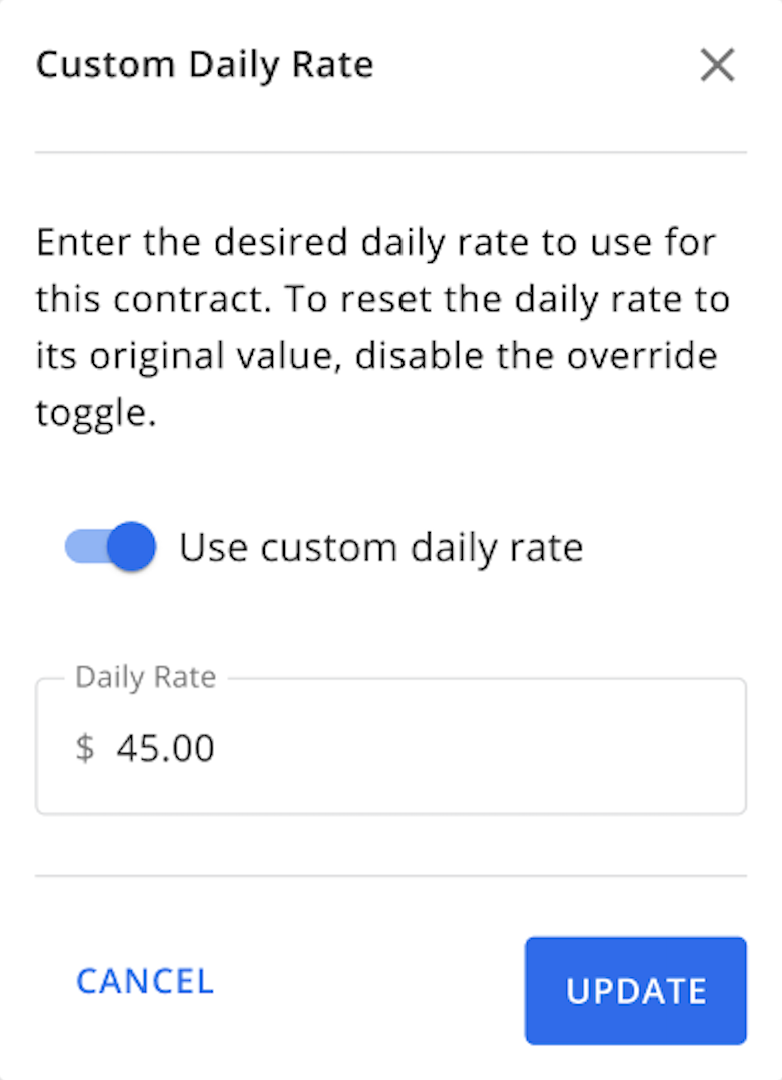Click the "Custom Daily Rate" dialog title
782x1080 pixels.
(x=204, y=66)
